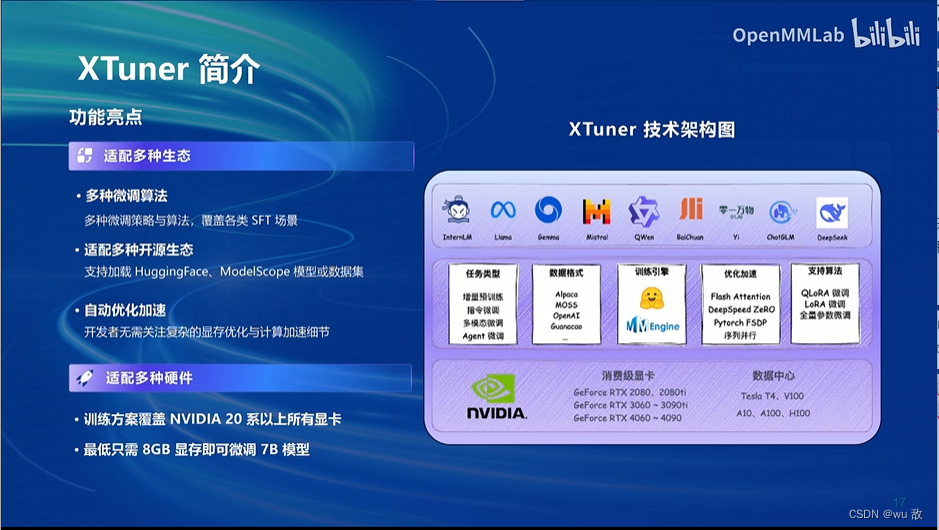Click the line 开发者无需关注复杂的显存优化
The width and height of the screenshot is (939, 530).
207,332
